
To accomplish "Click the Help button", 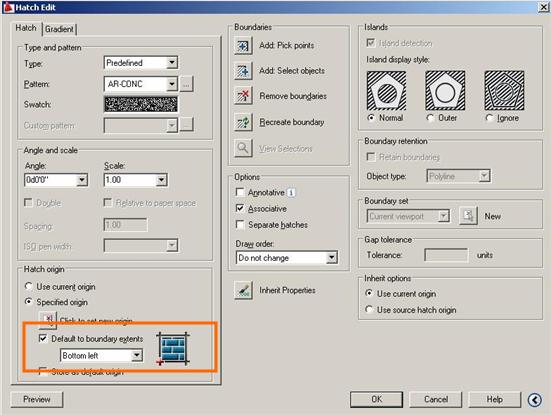I will 494,400.
